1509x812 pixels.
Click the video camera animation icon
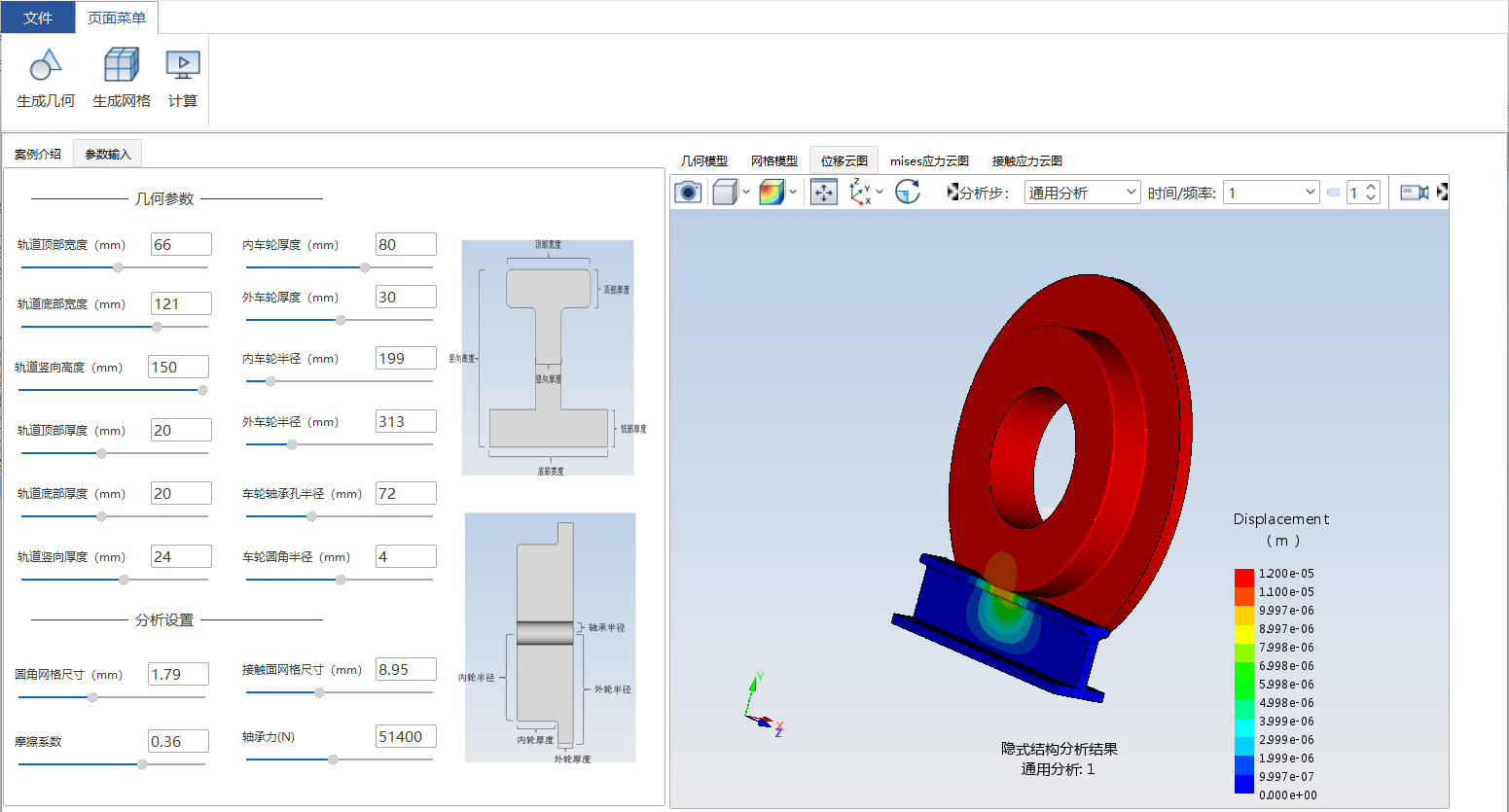[1415, 193]
